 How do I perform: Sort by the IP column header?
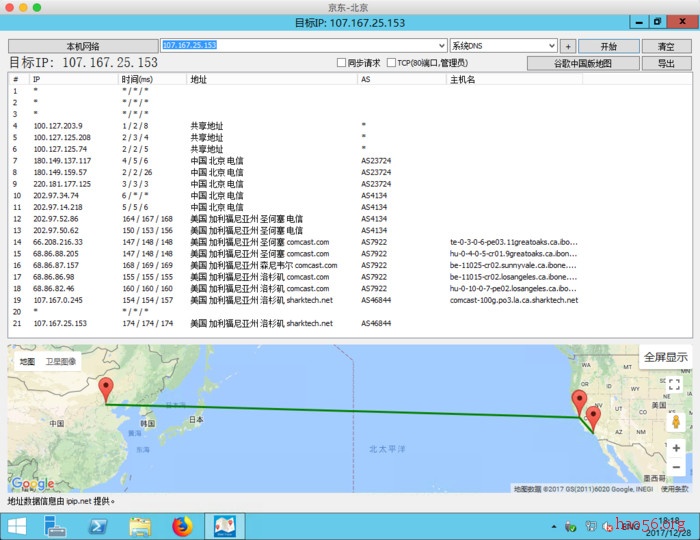(x=73, y=79)
